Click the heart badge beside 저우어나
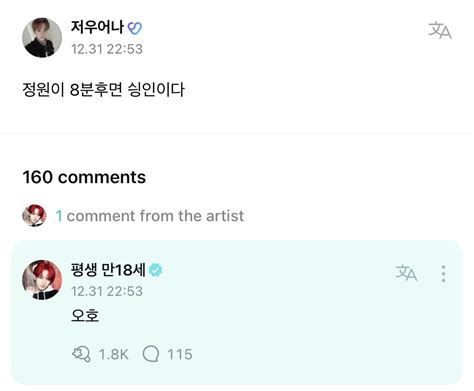 click(x=135, y=28)
